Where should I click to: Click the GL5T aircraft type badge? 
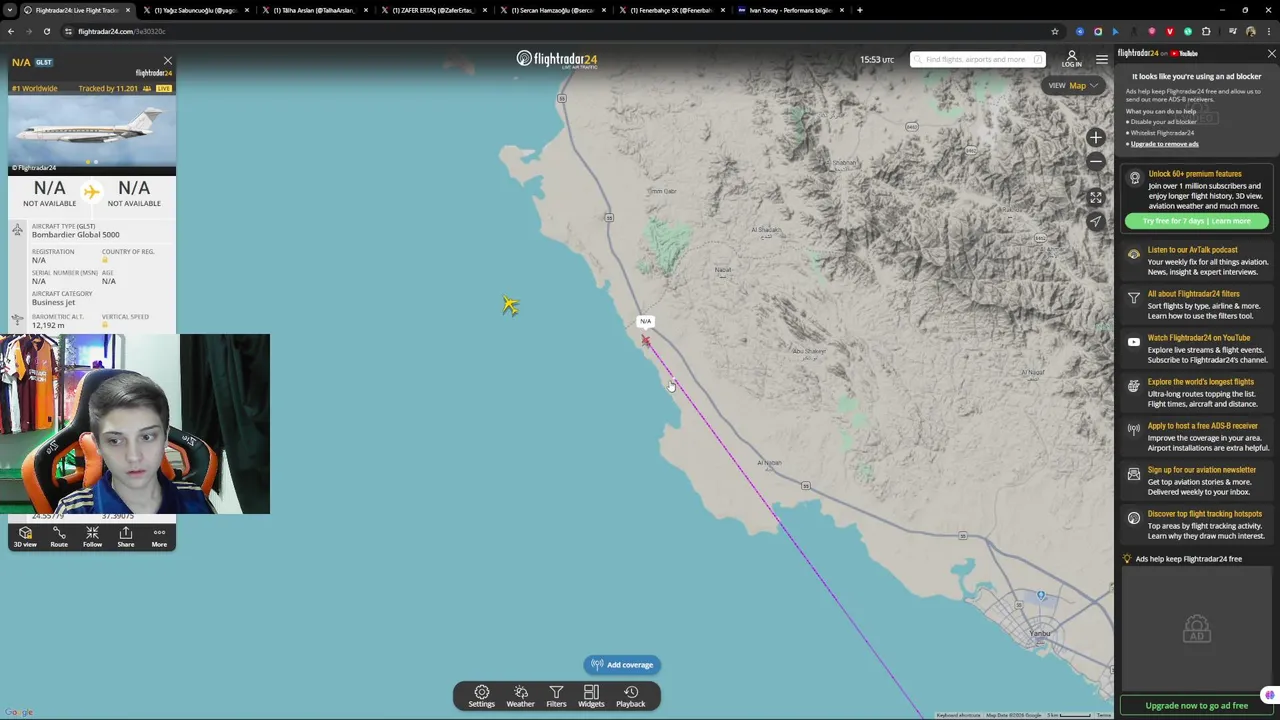[44, 62]
